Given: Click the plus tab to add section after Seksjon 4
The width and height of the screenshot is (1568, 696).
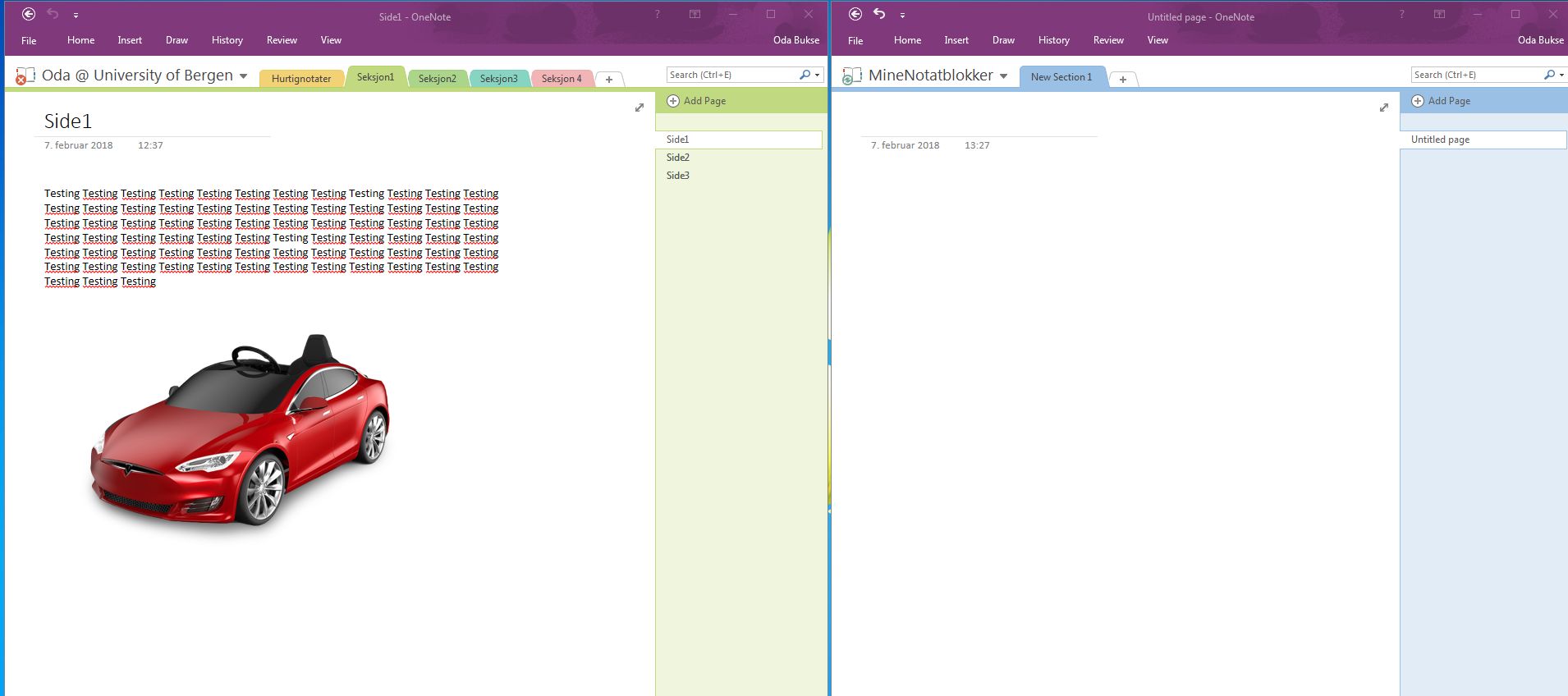Looking at the screenshot, I should [x=608, y=79].
